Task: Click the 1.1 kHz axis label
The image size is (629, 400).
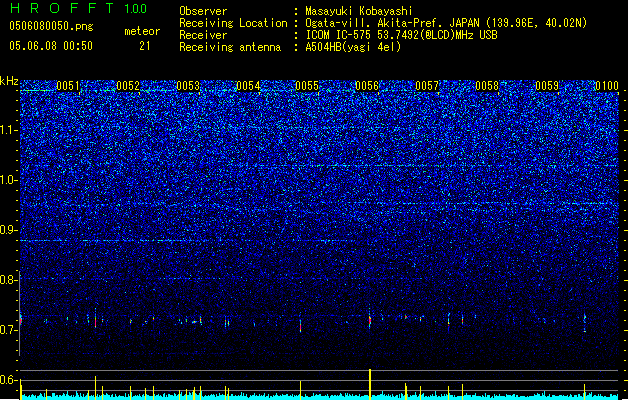Action: (x=8, y=130)
